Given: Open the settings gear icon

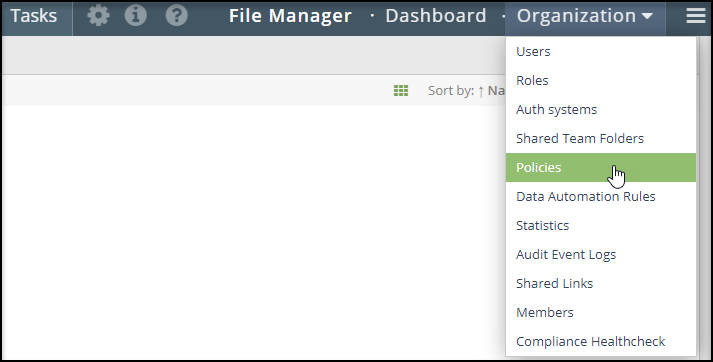Looking at the screenshot, I should (x=98, y=16).
